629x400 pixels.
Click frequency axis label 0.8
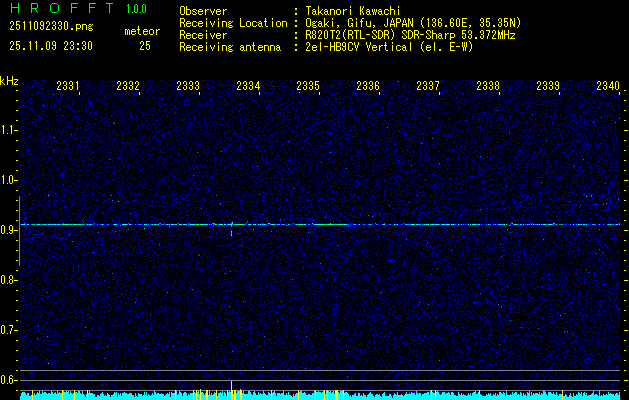coord(8,280)
